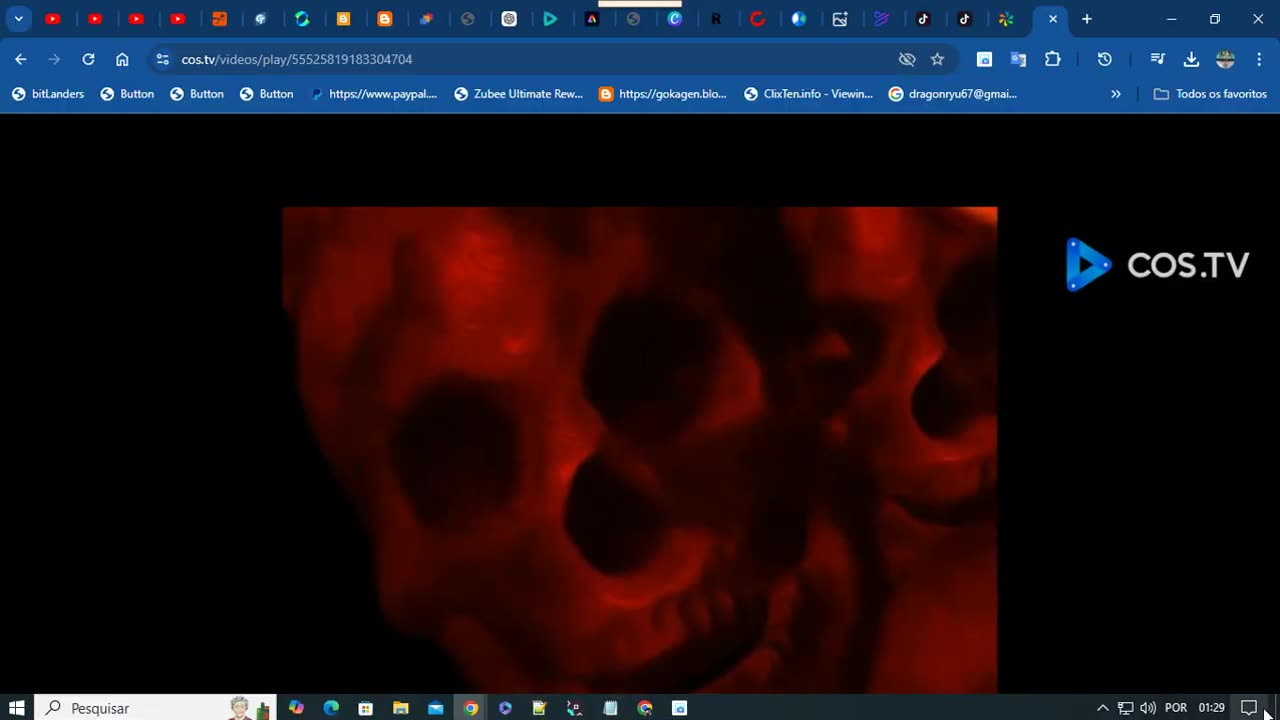Expand the tab search dropdown
This screenshot has height=720, width=1280.
(x=18, y=19)
